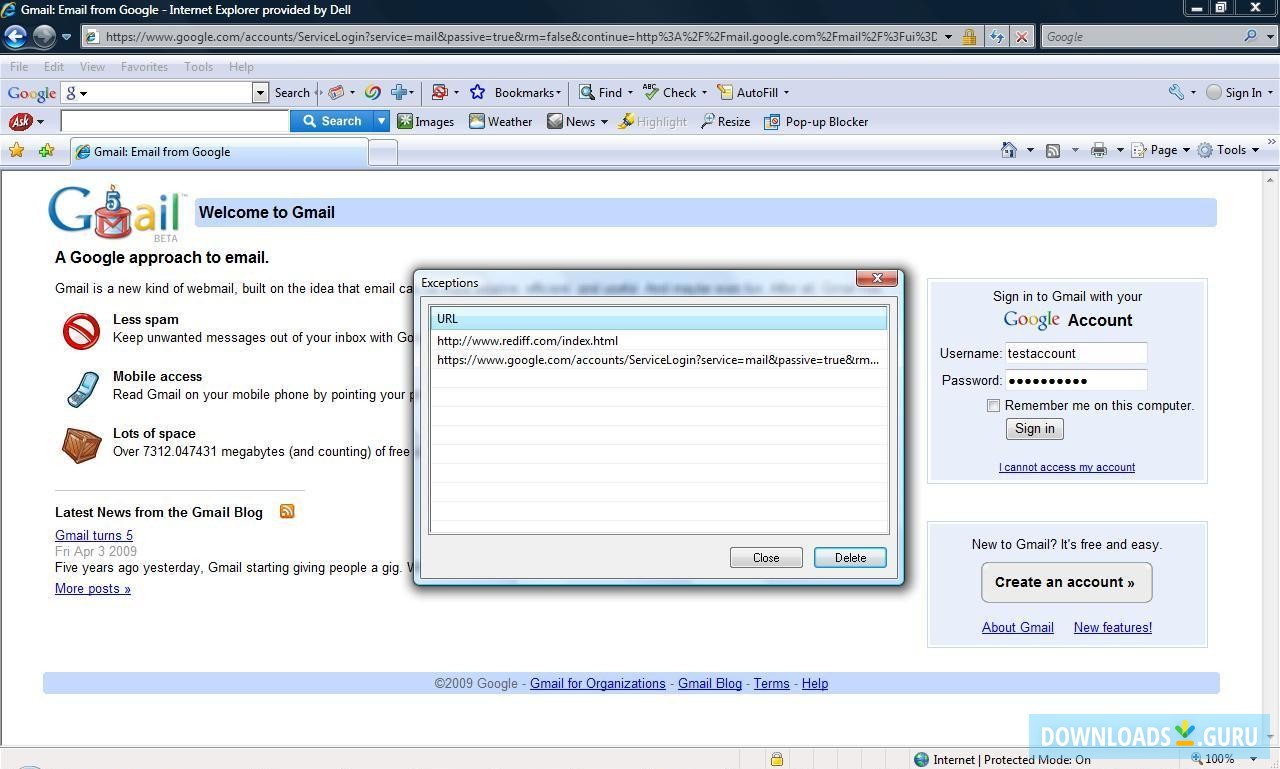Screen dimensions: 1280x769
Task: Open the Recent Pages dropdown beside Forward
Action: tap(66, 37)
